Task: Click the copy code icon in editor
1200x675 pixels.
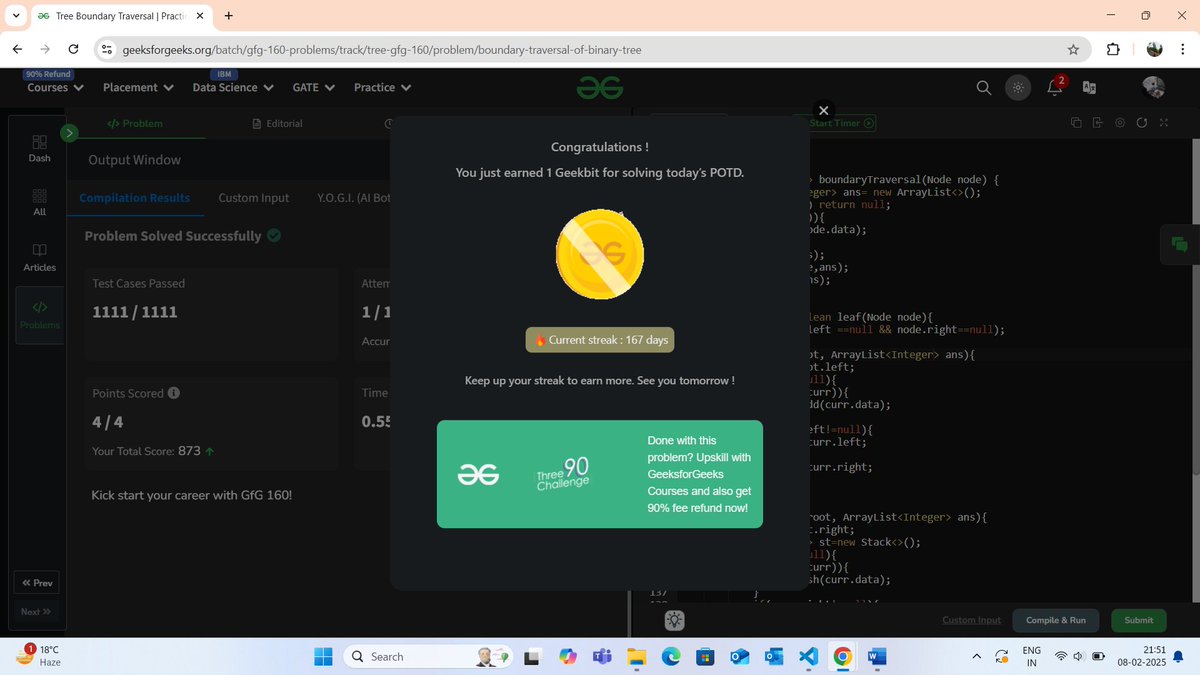Action: 1076,123
